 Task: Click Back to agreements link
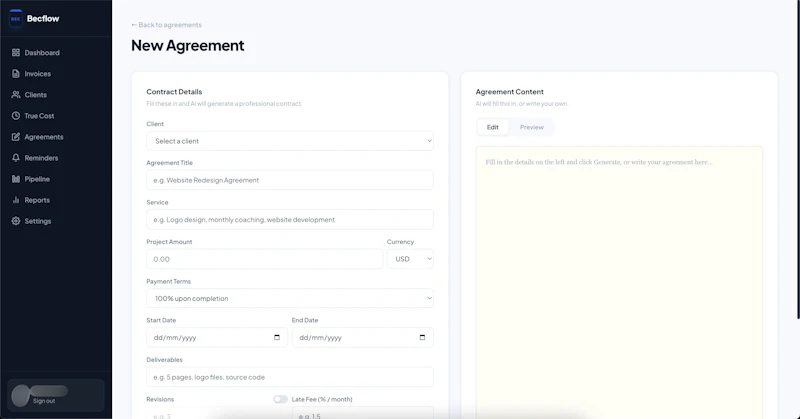(x=166, y=24)
